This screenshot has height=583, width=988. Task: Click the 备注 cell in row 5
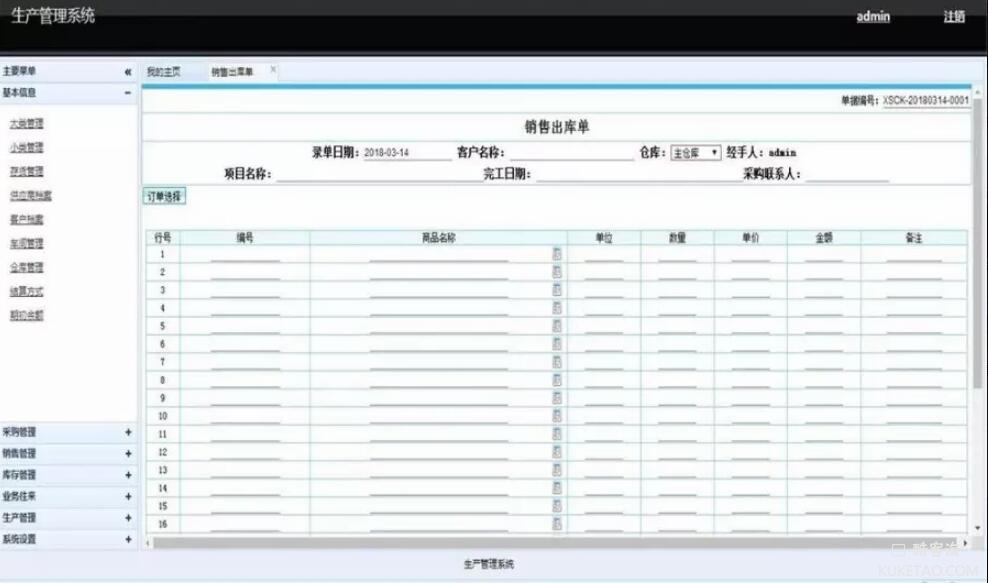(914, 326)
